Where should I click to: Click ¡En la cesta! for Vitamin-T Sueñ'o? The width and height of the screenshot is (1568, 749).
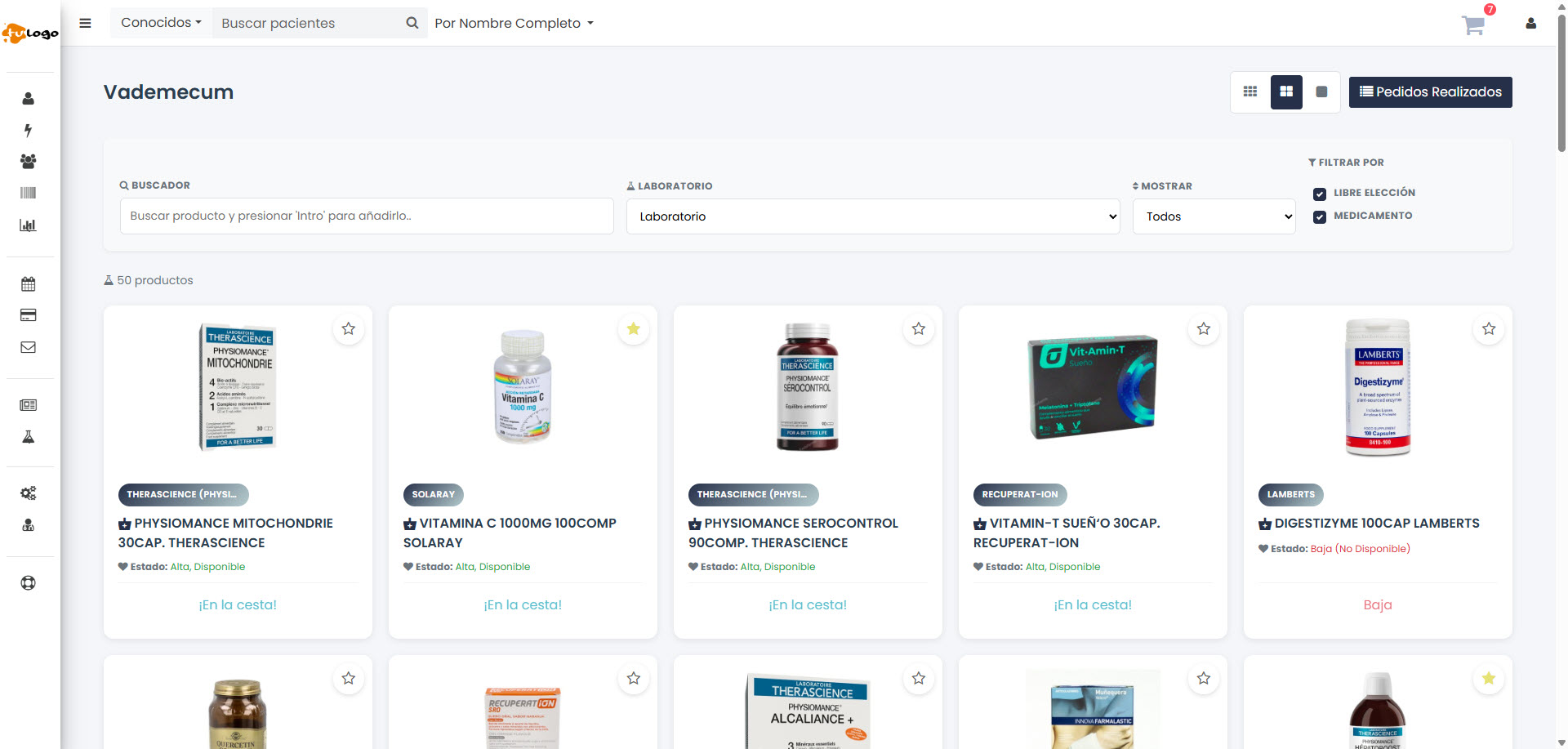(x=1093, y=605)
